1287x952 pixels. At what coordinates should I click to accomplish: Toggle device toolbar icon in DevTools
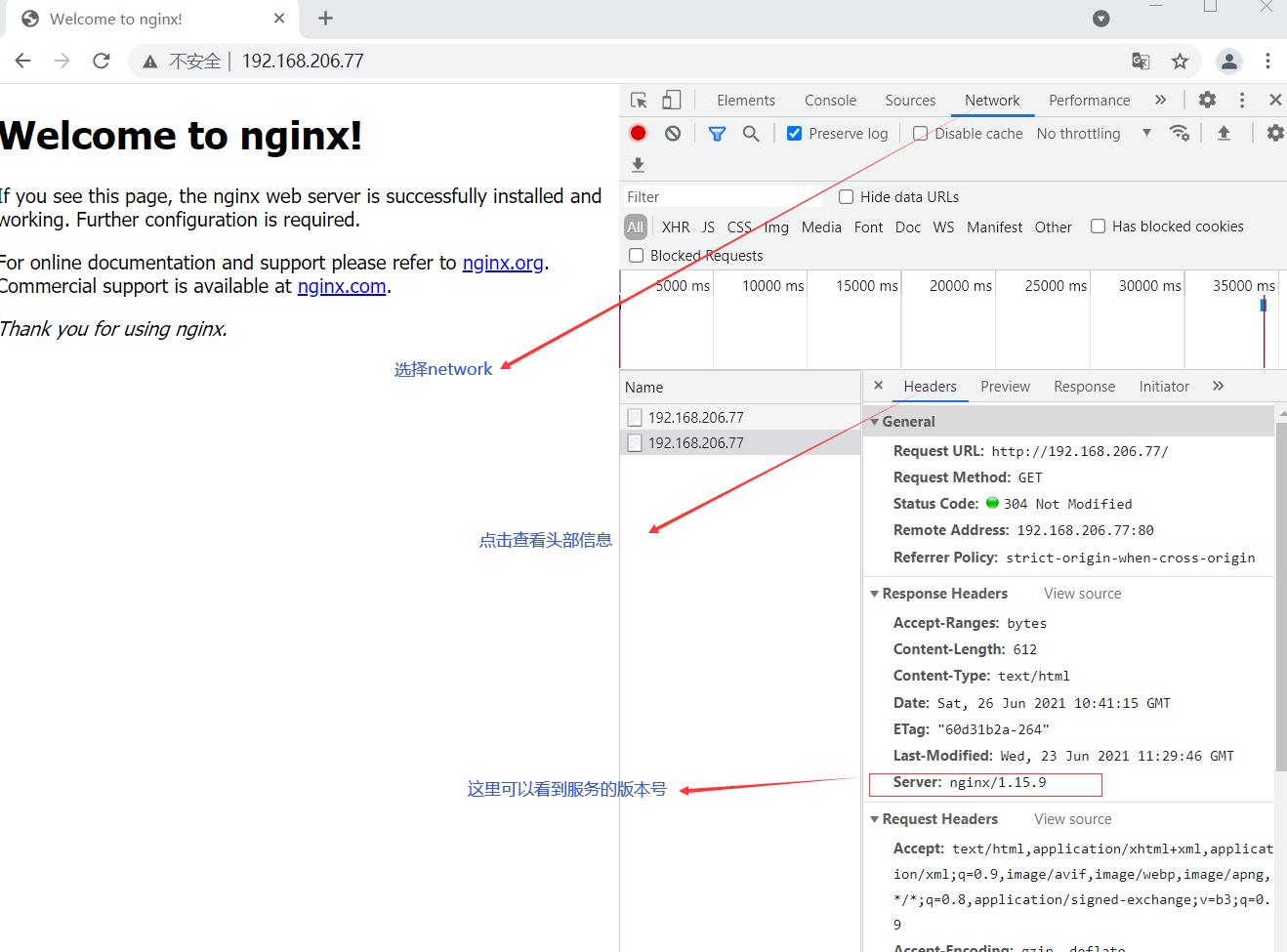coord(671,100)
